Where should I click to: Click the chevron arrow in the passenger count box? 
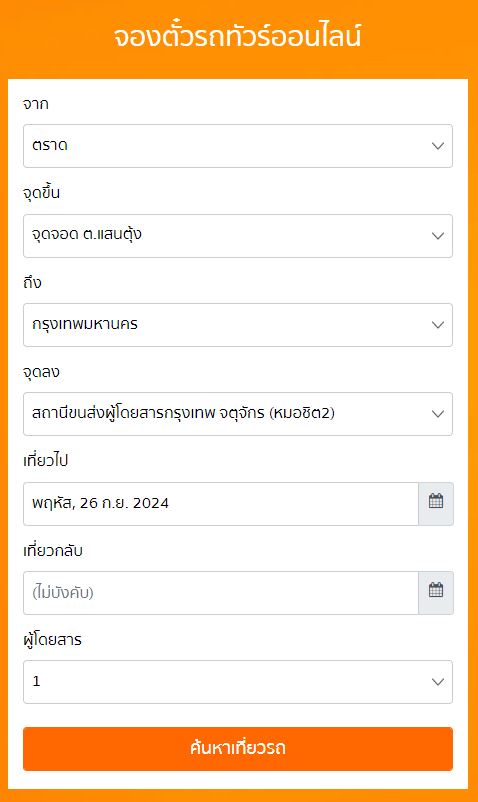click(438, 682)
